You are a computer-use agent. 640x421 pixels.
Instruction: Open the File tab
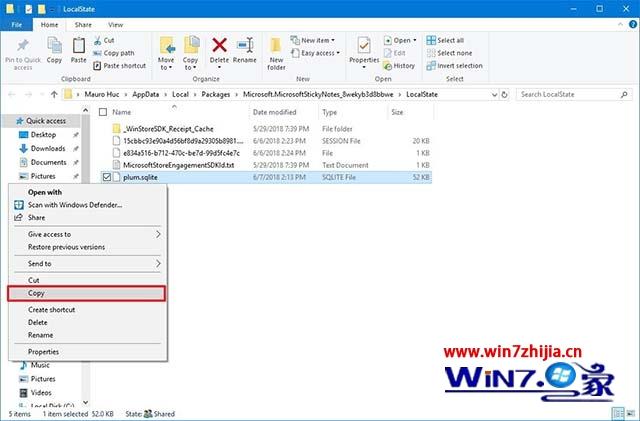tap(17, 25)
